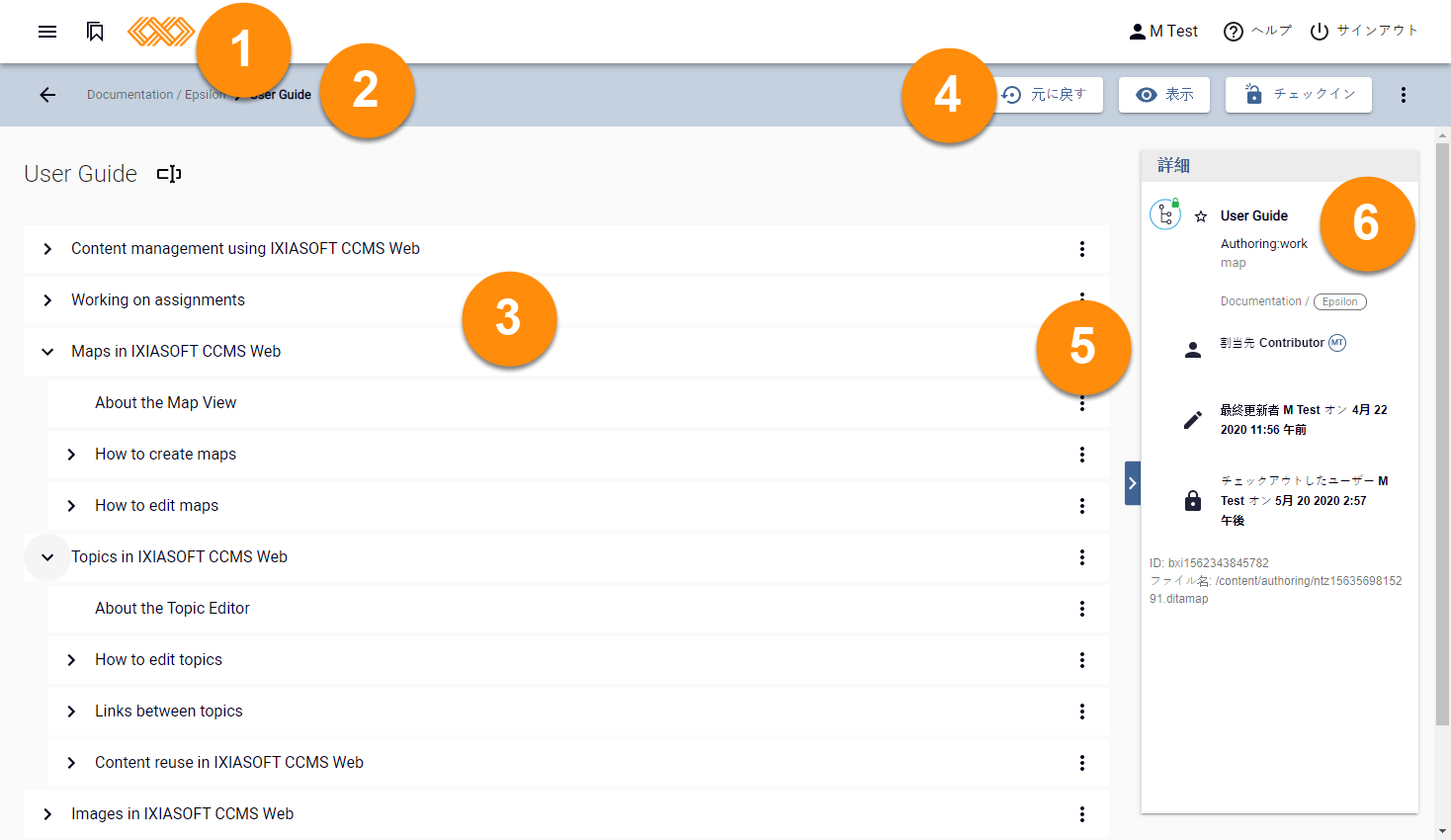Viewport: 1451px width, 840px height.
Task: Open options menu for Content management row
Action: point(1082,249)
